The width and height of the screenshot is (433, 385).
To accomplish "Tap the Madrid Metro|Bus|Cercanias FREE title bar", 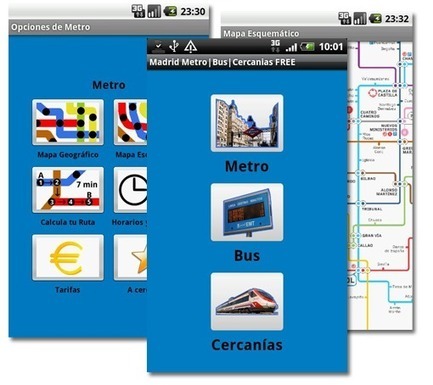I will tap(247, 62).
